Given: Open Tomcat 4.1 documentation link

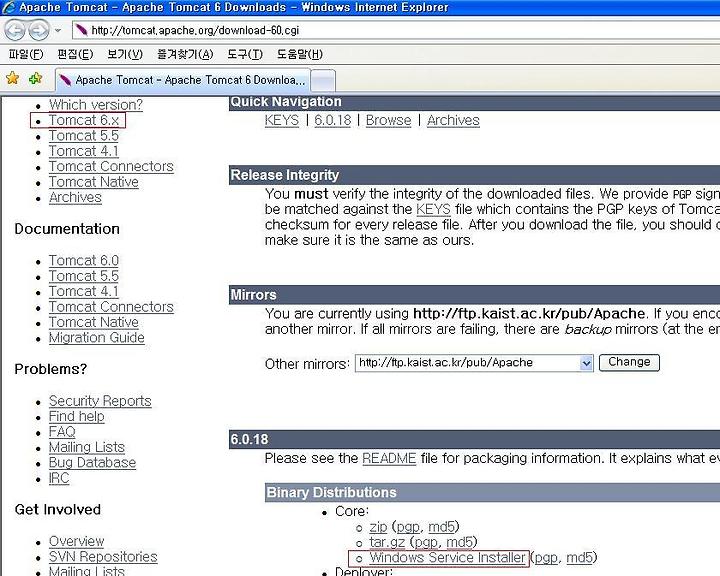Looking at the screenshot, I should 84,291.
